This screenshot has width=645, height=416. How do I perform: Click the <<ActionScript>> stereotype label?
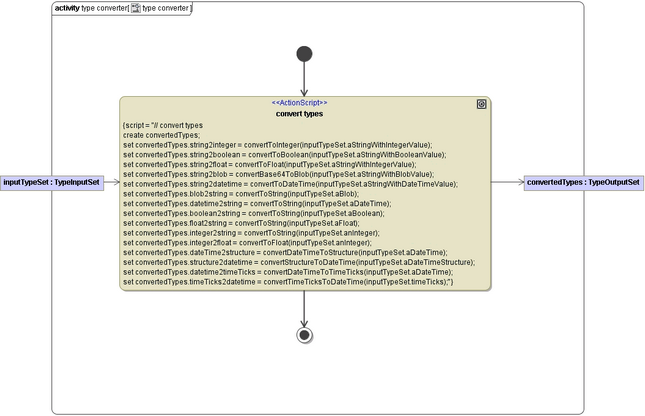299,103
